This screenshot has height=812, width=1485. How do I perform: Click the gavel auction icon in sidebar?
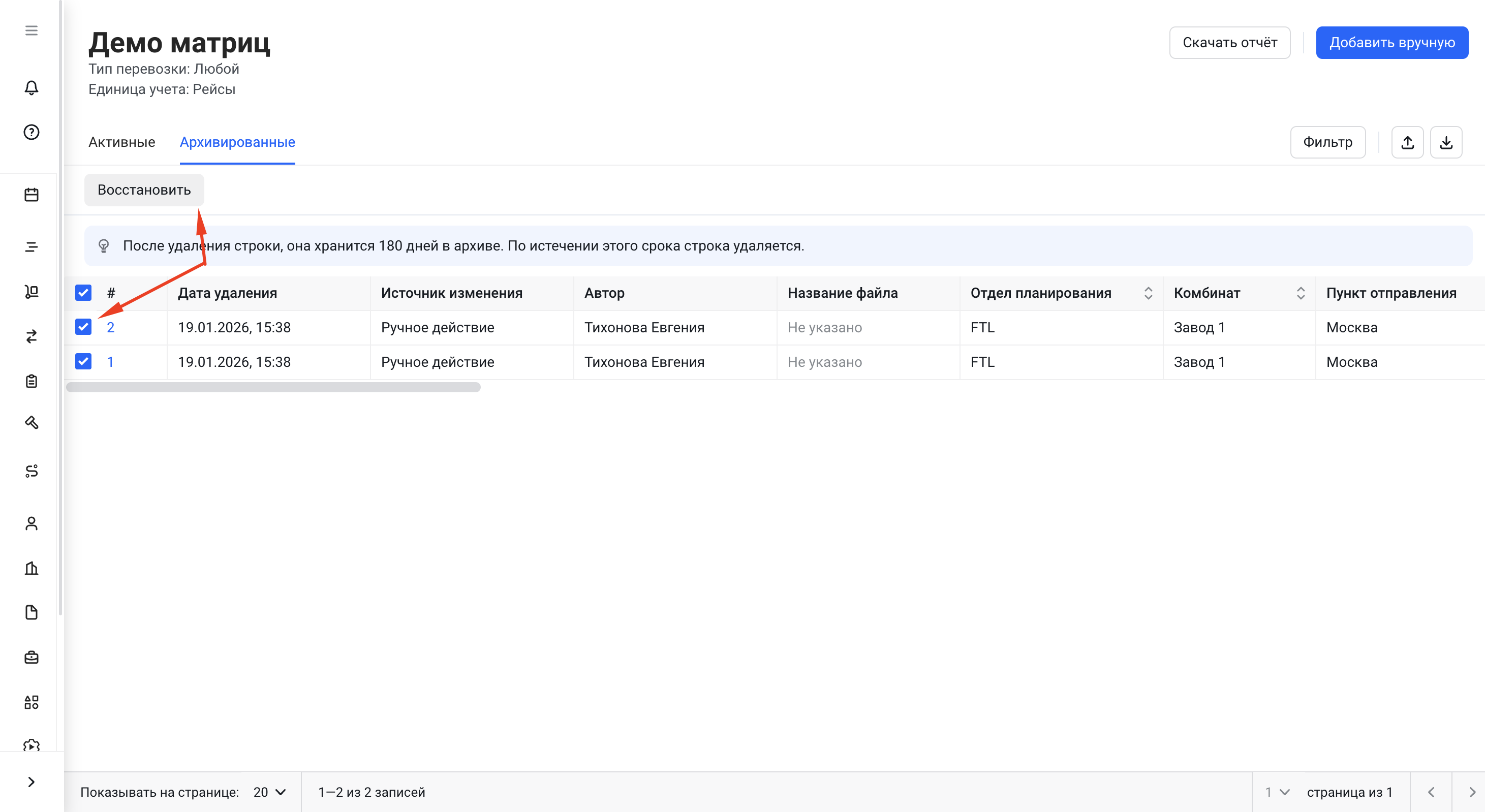(31, 423)
